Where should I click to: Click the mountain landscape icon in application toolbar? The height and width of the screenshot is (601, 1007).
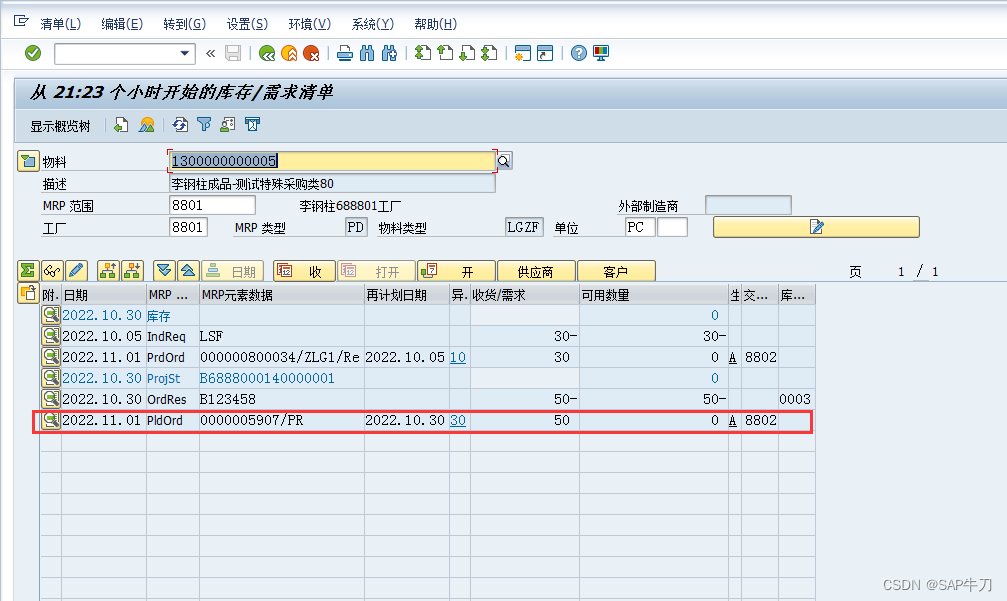click(x=146, y=125)
